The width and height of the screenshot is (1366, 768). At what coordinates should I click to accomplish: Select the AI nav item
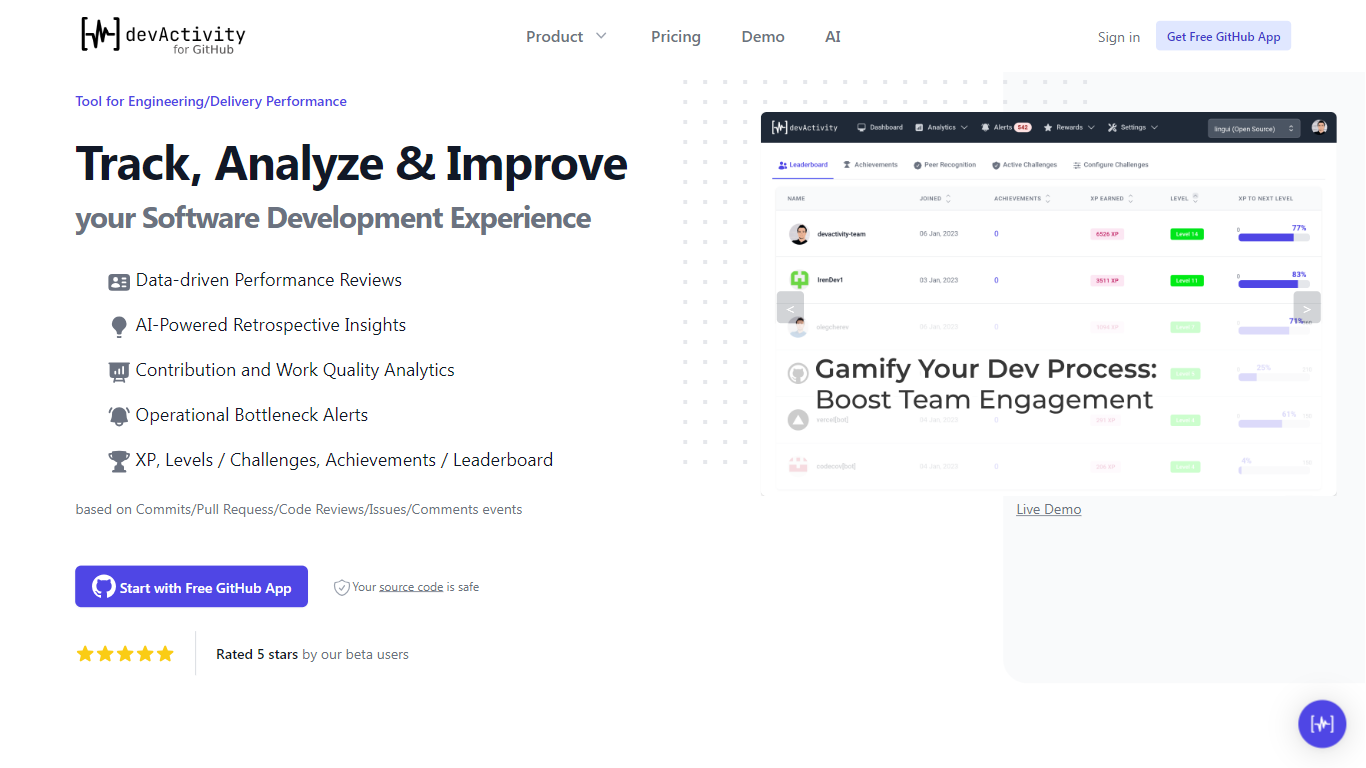pyautogui.click(x=833, y=37)
